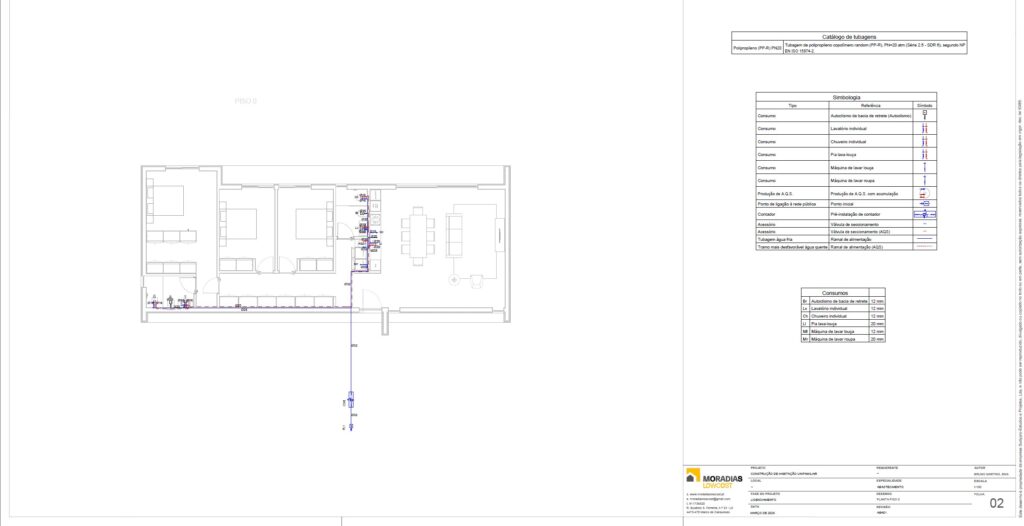This screenshot has height=526, width=1024.
Task: Click the 'Símbolo' column header
Action: 925,105
